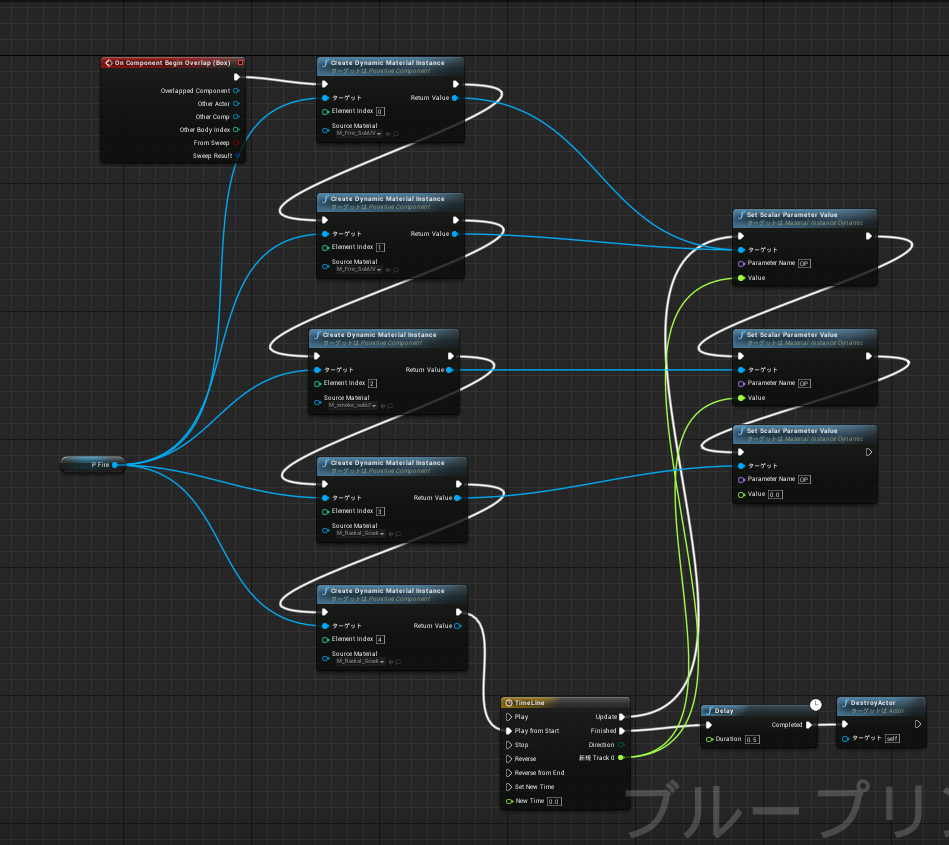Click the Delay Duration input pin

709,740
